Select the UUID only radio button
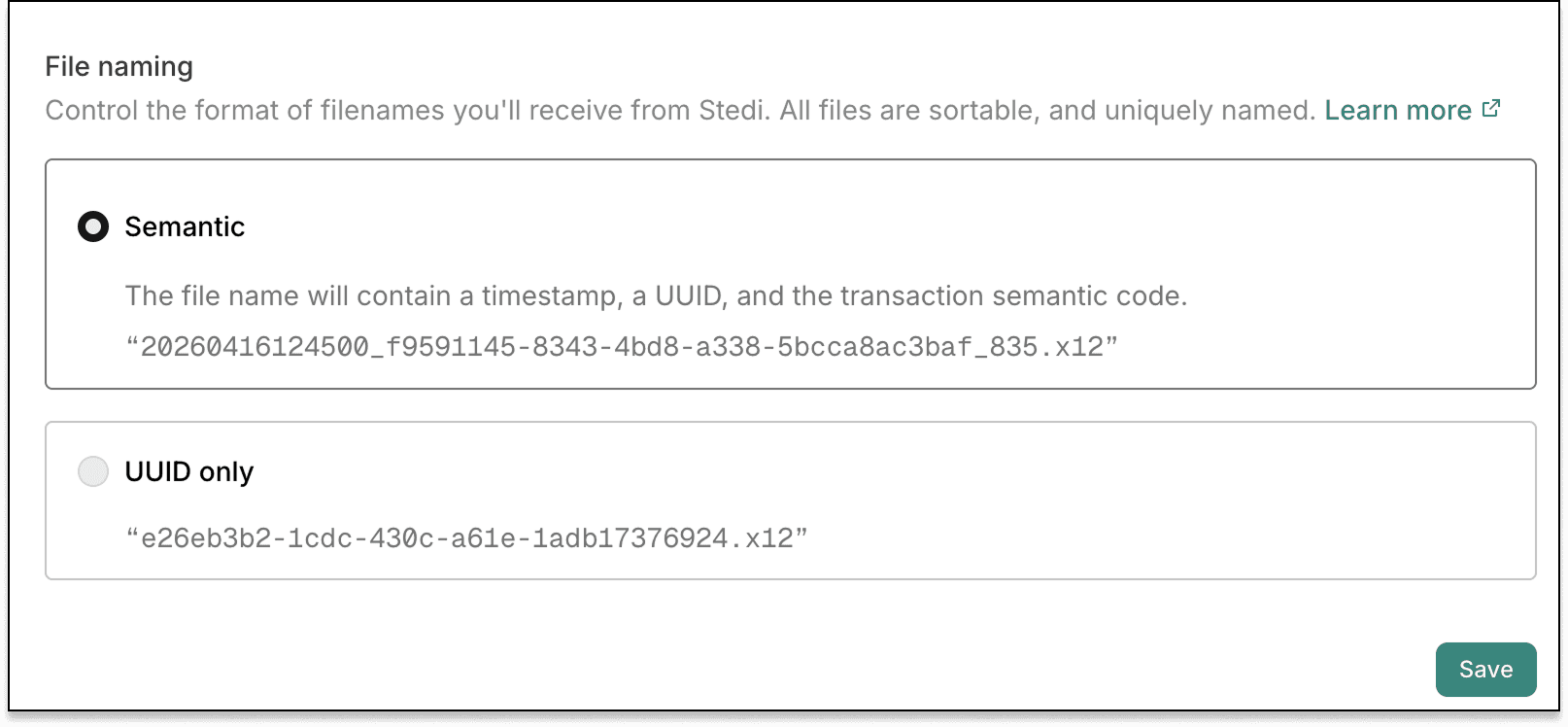 93,471
